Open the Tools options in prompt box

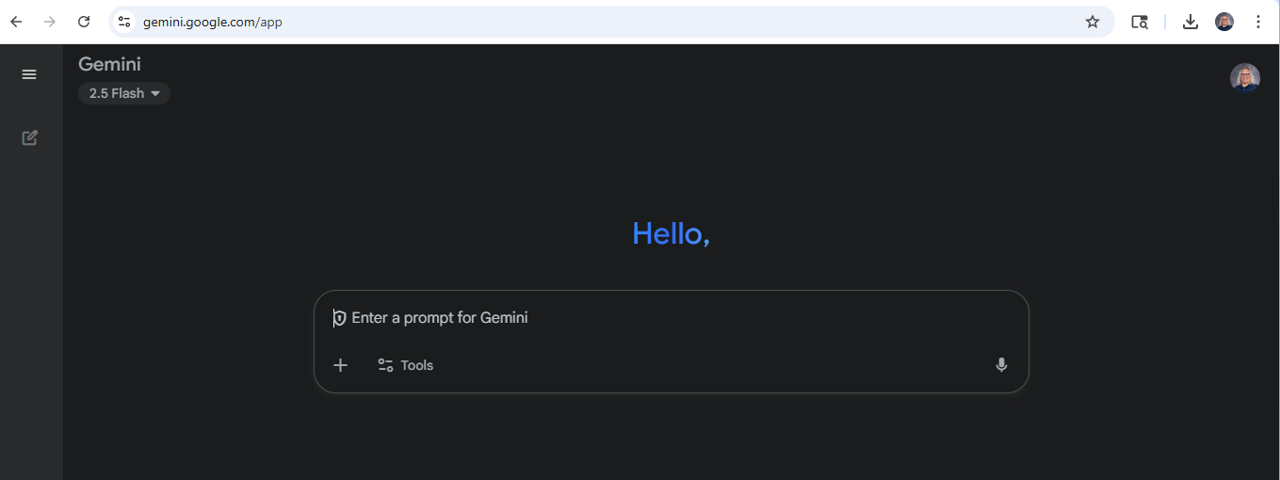[x=405, y=365]
